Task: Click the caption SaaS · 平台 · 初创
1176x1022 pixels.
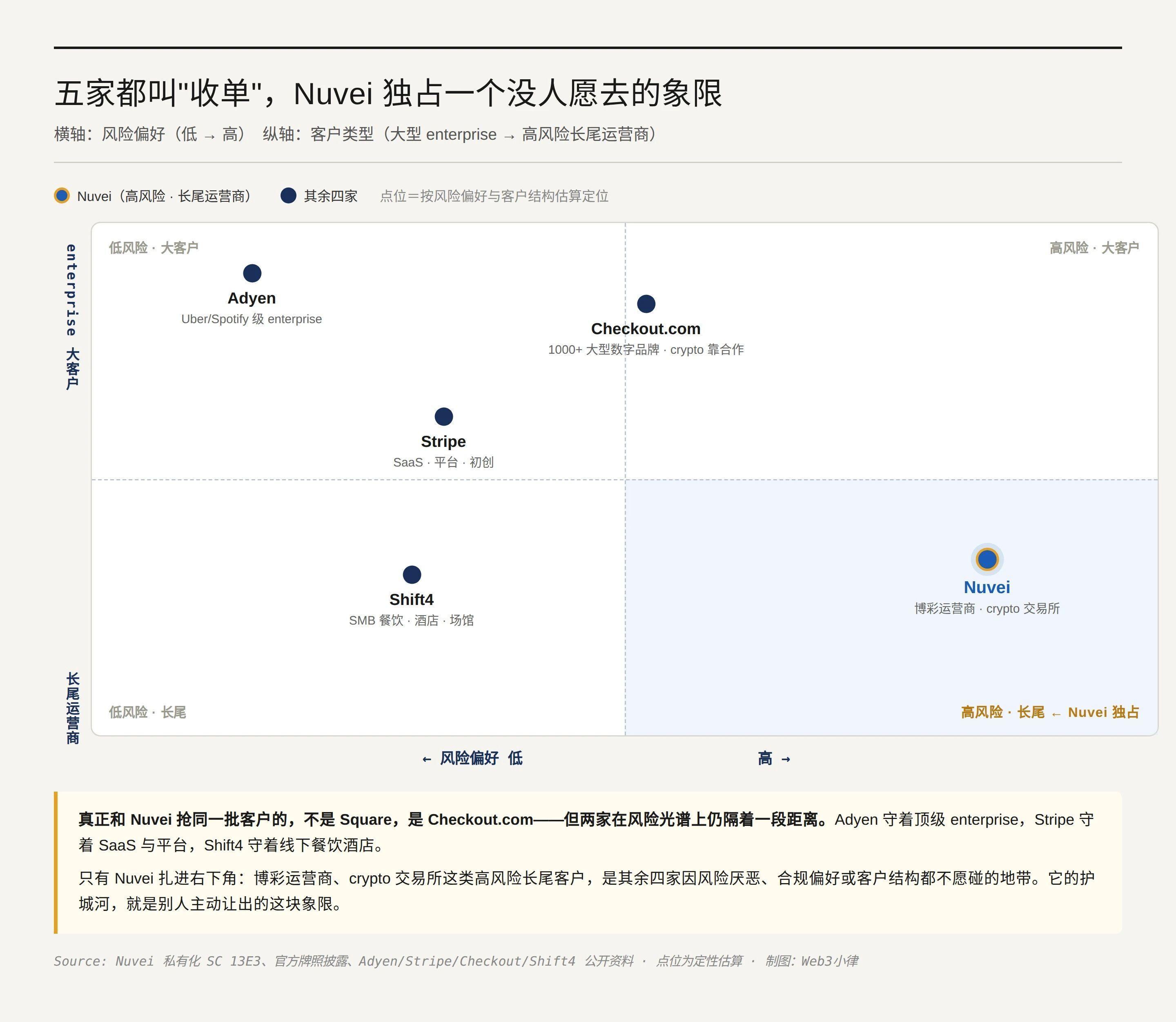Action: click(x=443, y=462)
